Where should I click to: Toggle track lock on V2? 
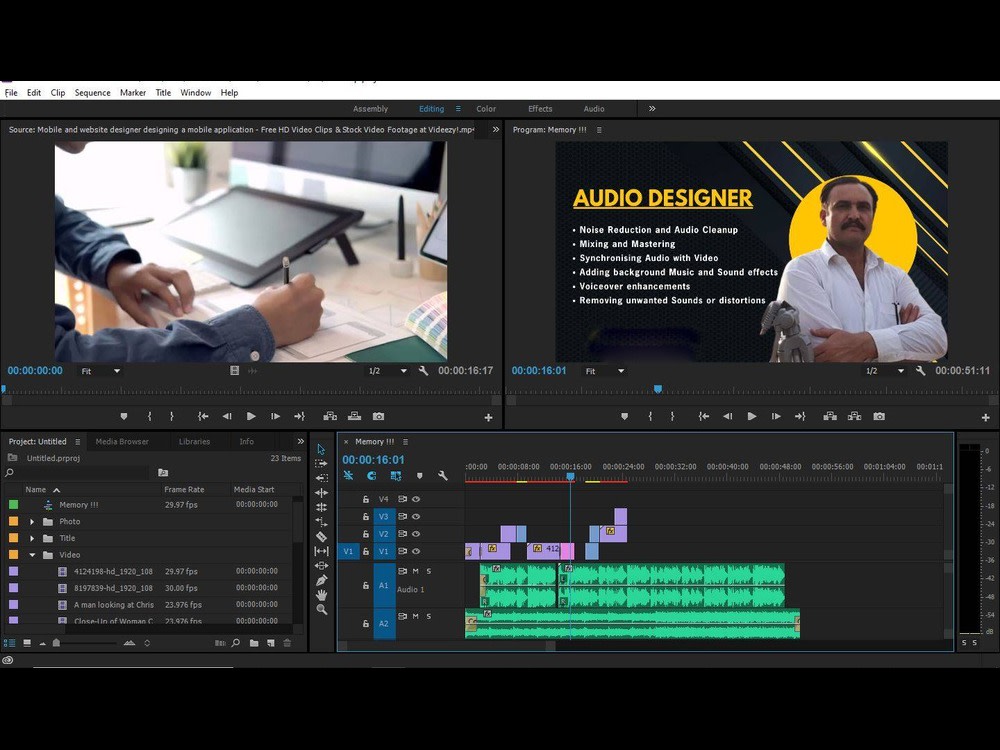[365, 534]
